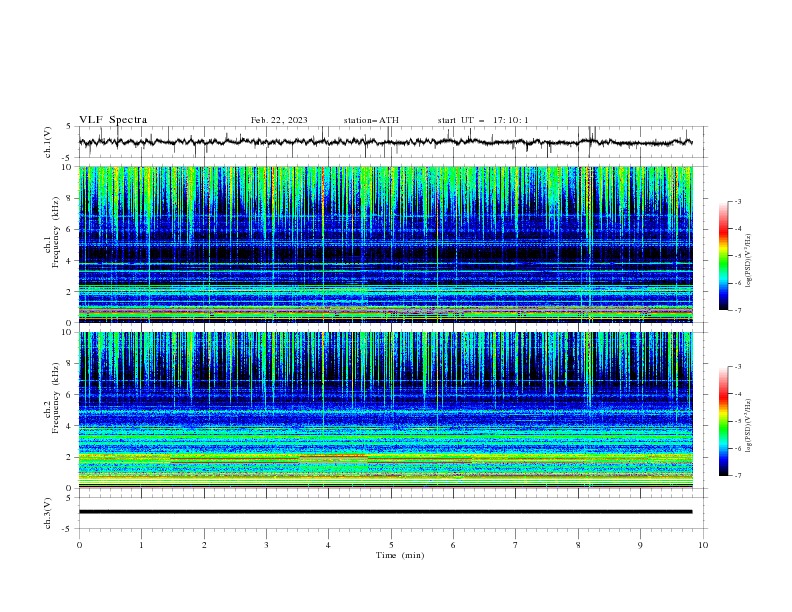Click the "-4" tick on ch.2 color bar
The width and height of the screenshot is (792, 612).
pos(738,394)
